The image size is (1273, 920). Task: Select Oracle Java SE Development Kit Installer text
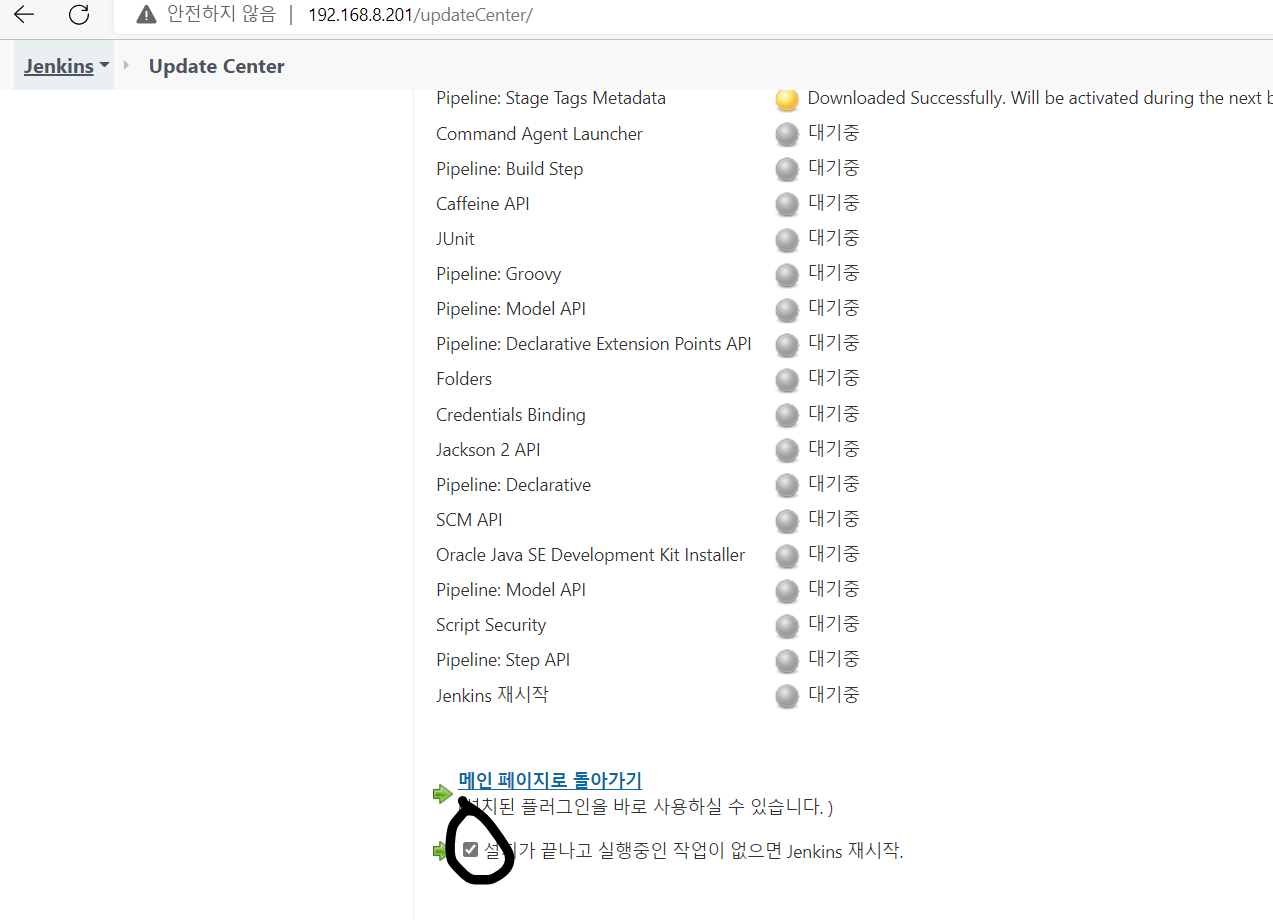[590, 554]
